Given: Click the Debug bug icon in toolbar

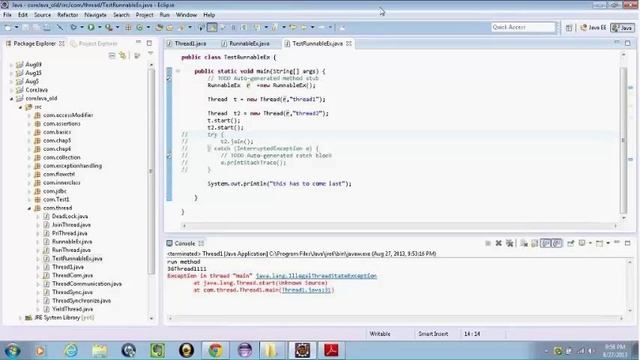Looking at the screenshot, I should (73, 27).
